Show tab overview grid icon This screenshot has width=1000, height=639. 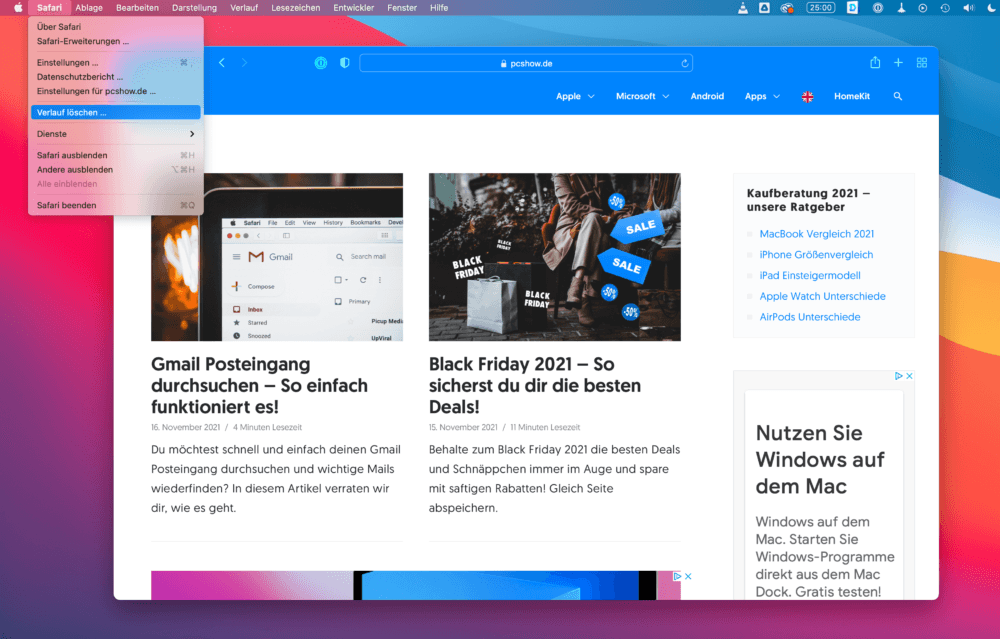(x=922, y=62)
